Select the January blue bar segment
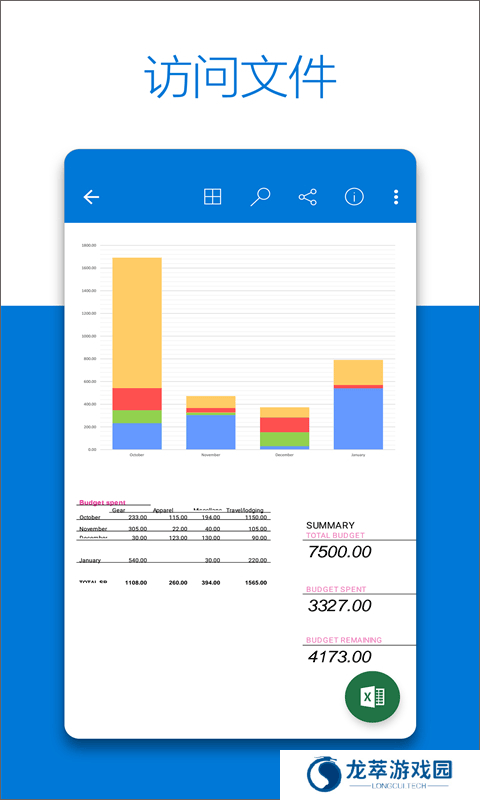The image size is (480, 800). 358,418
